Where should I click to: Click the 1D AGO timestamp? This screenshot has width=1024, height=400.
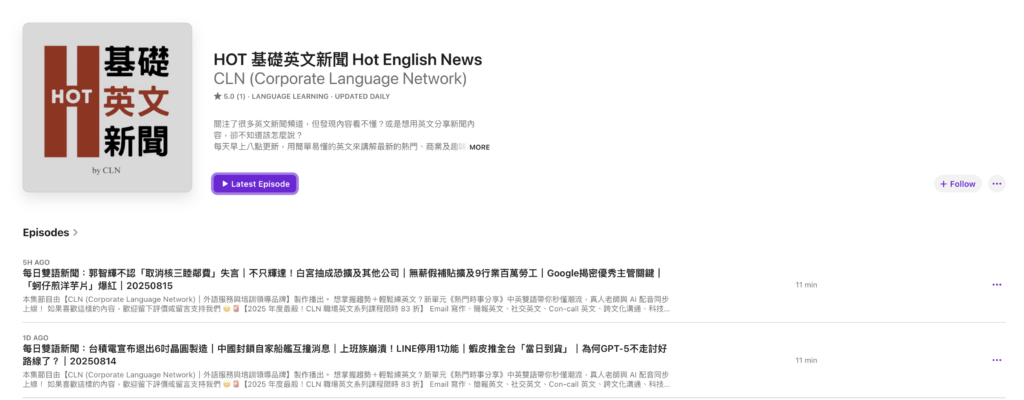pyautogui.click(x=36, y=338)
